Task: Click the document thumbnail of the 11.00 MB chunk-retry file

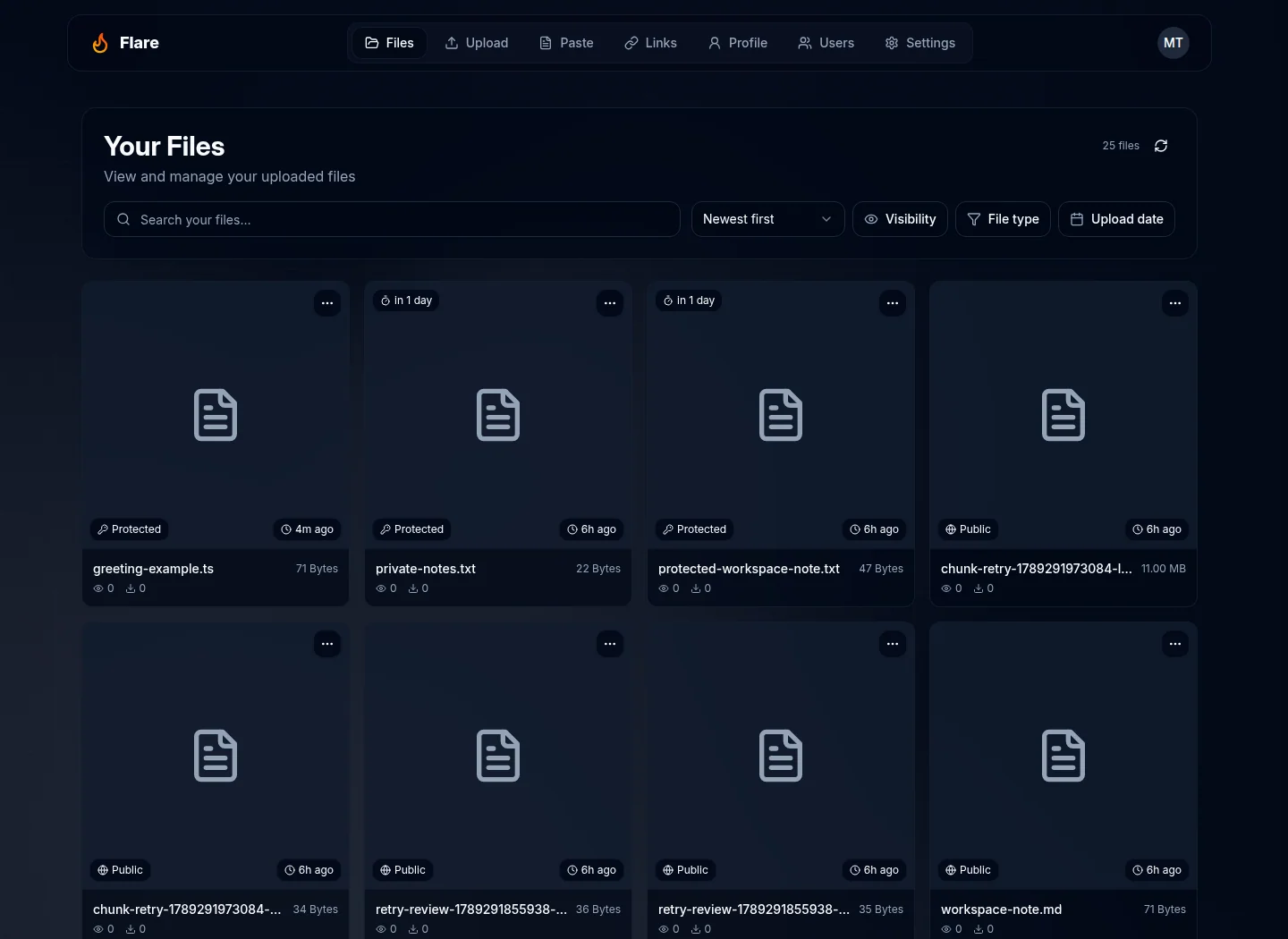Action: click(x=1063, y=415)
